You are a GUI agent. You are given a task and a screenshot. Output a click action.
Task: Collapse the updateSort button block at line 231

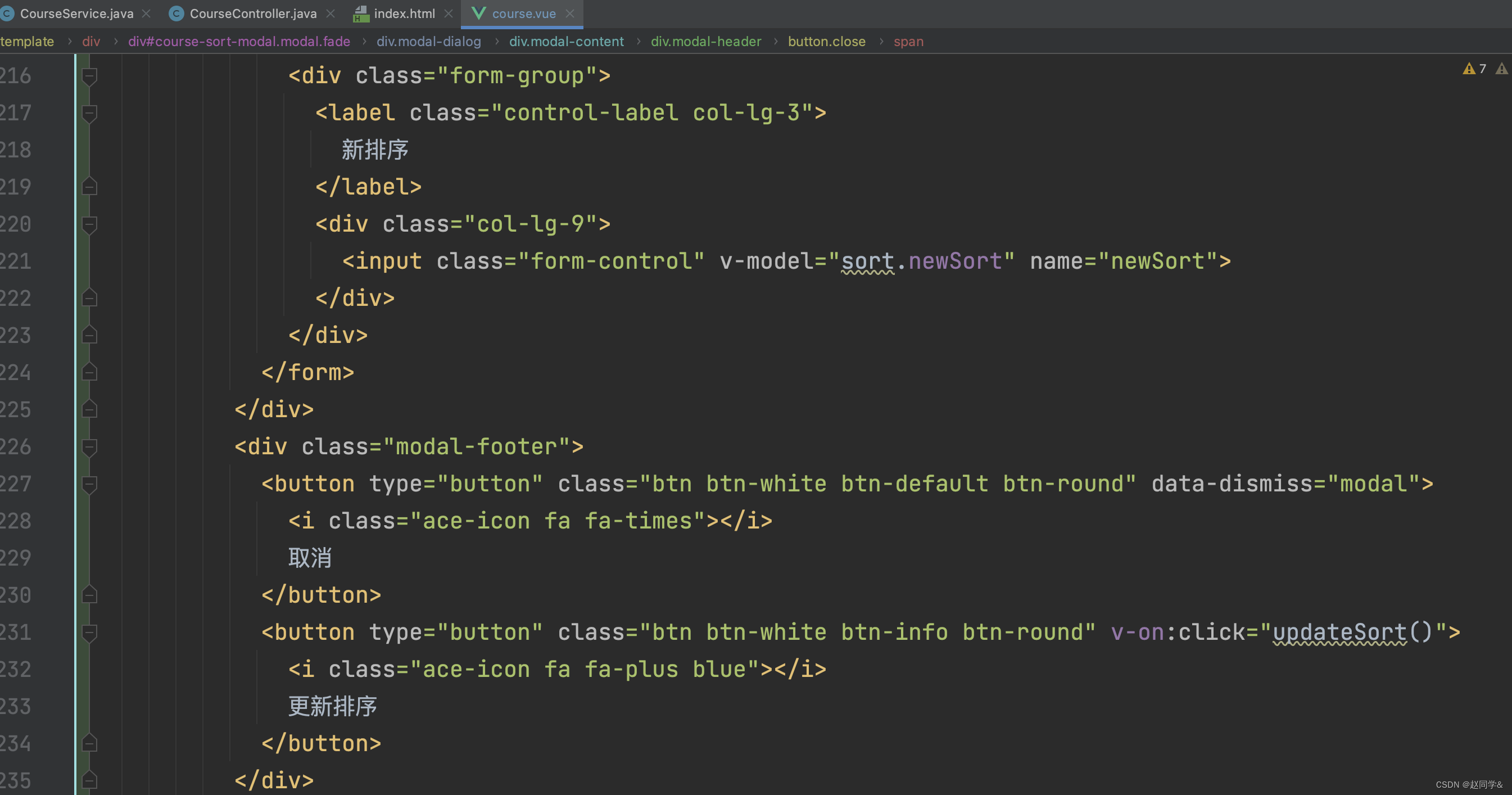89,633
